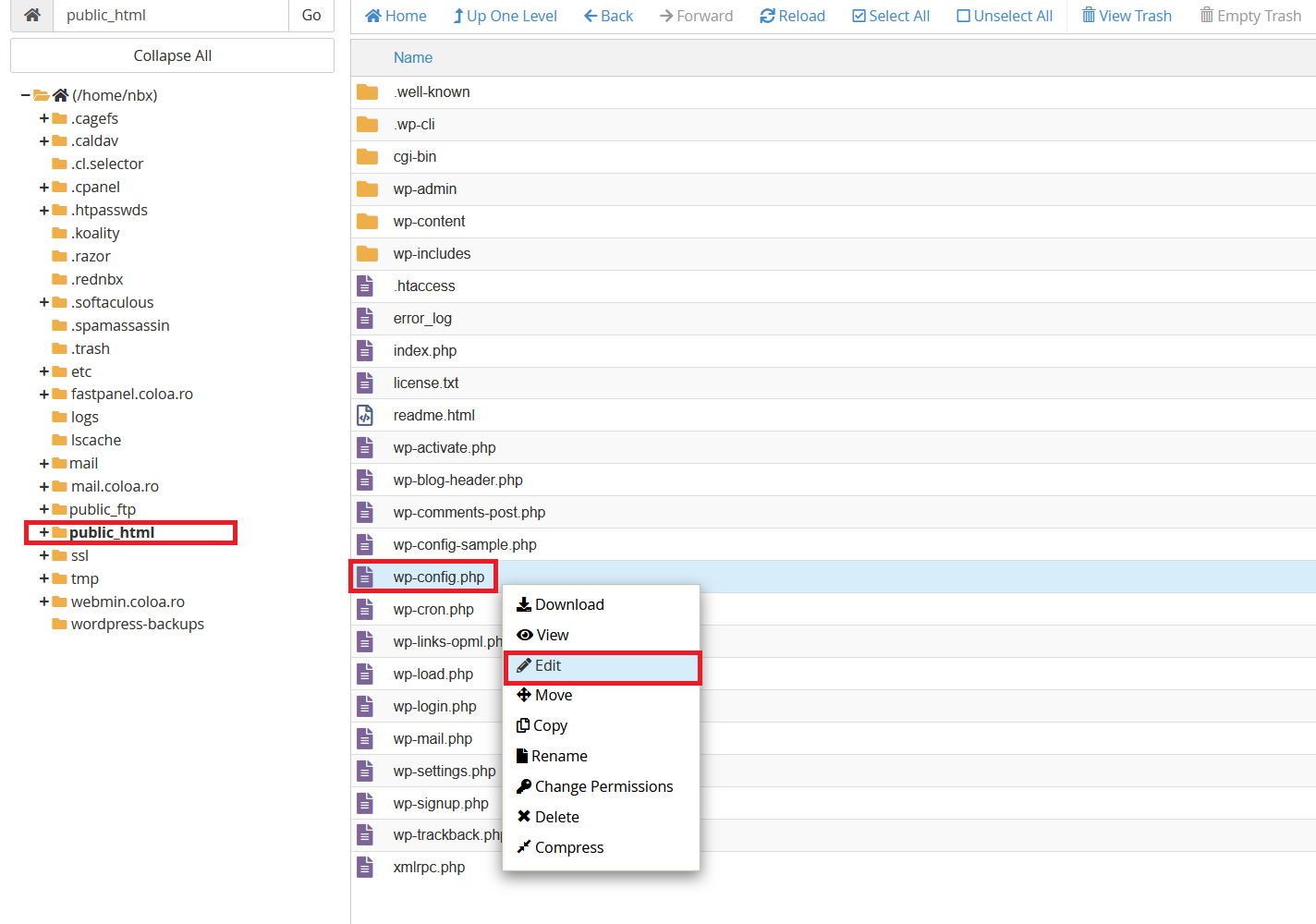The height and width of the screenshot is (924, 1316).
Task: Click Unselect All in toolbar
Action: pos(1005,16)
